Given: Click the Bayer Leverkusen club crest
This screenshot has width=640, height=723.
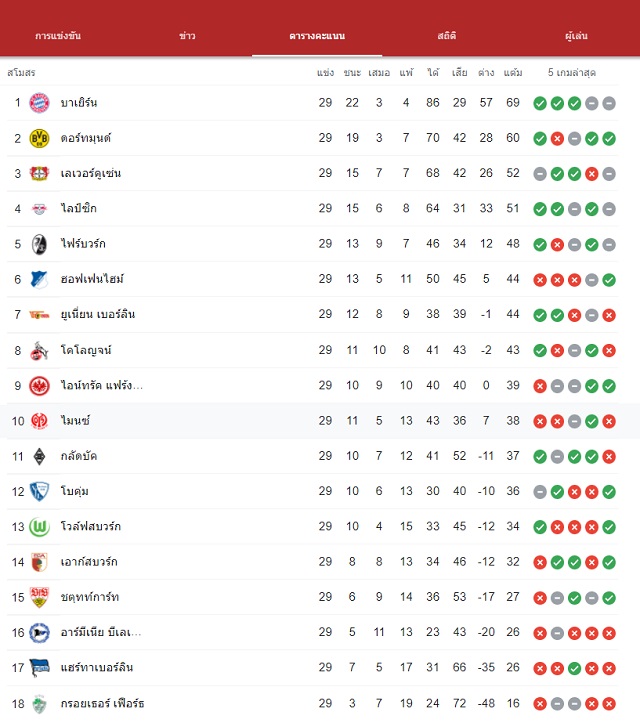Looking at the screenshot, I should click(x=39, y=173).
